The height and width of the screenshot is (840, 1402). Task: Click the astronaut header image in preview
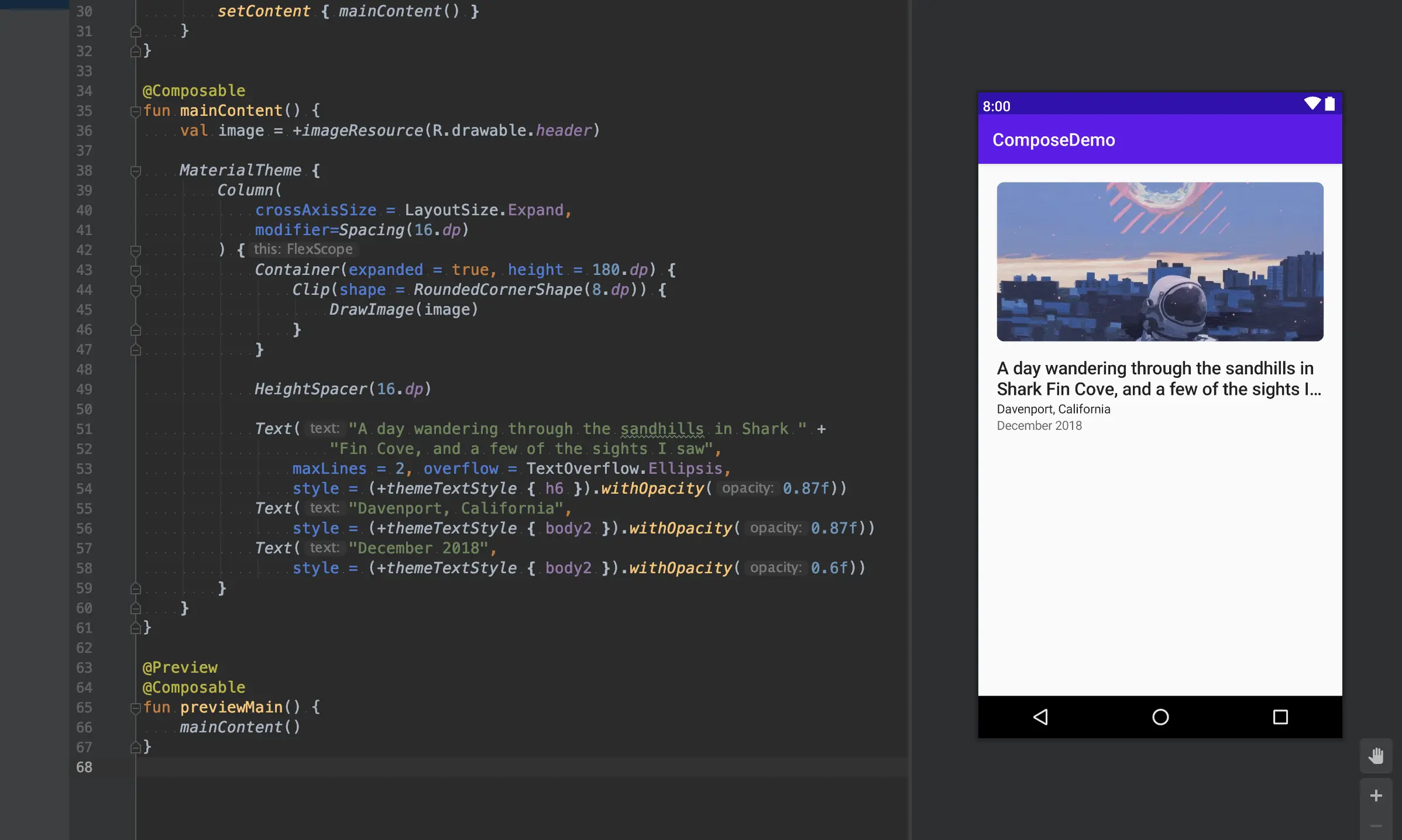click(x=1160, y=261)
